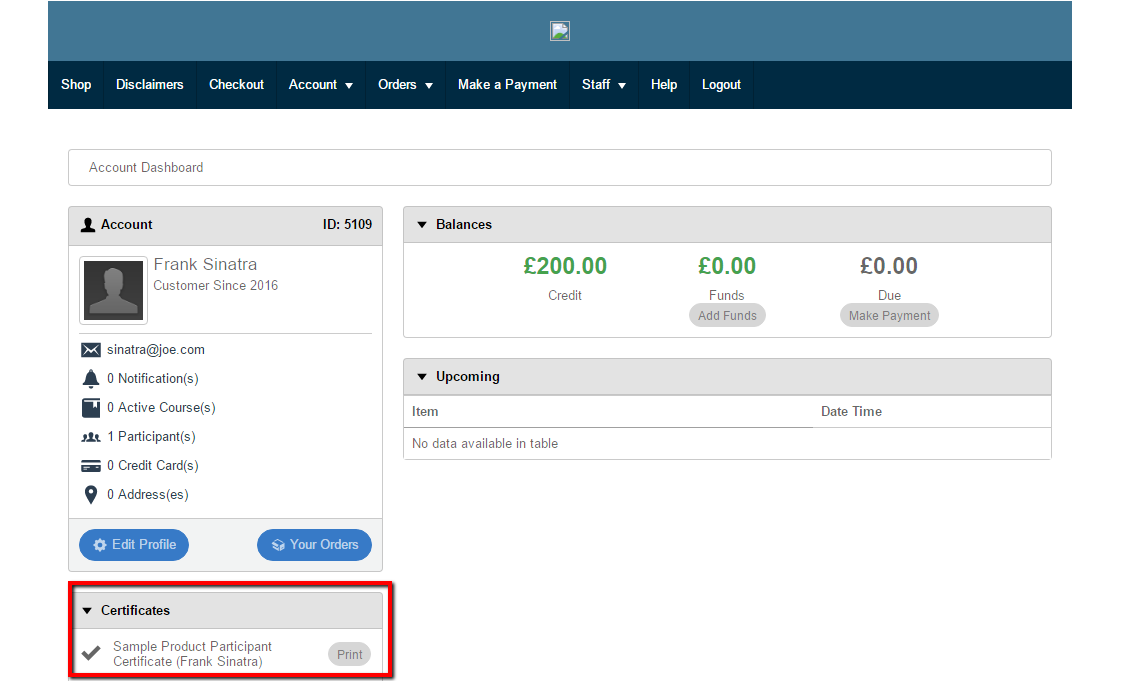Click Logout in the navigation bar
This screenshot has width=1148, height=681.
721,85
